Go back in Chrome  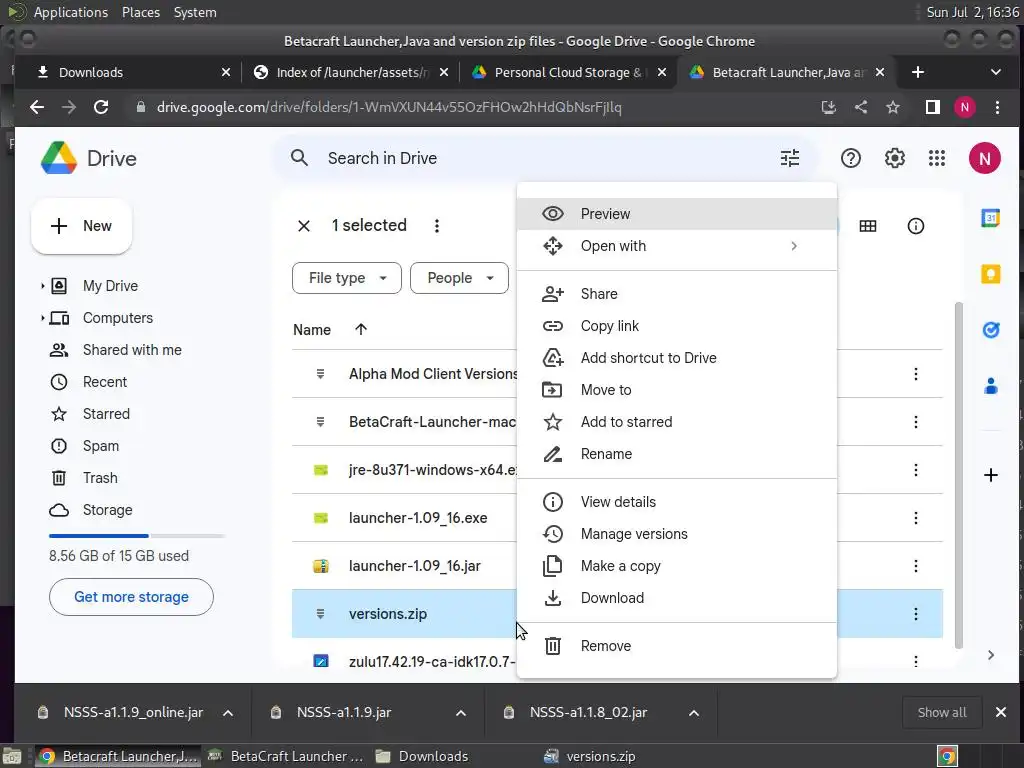(37, 107)
